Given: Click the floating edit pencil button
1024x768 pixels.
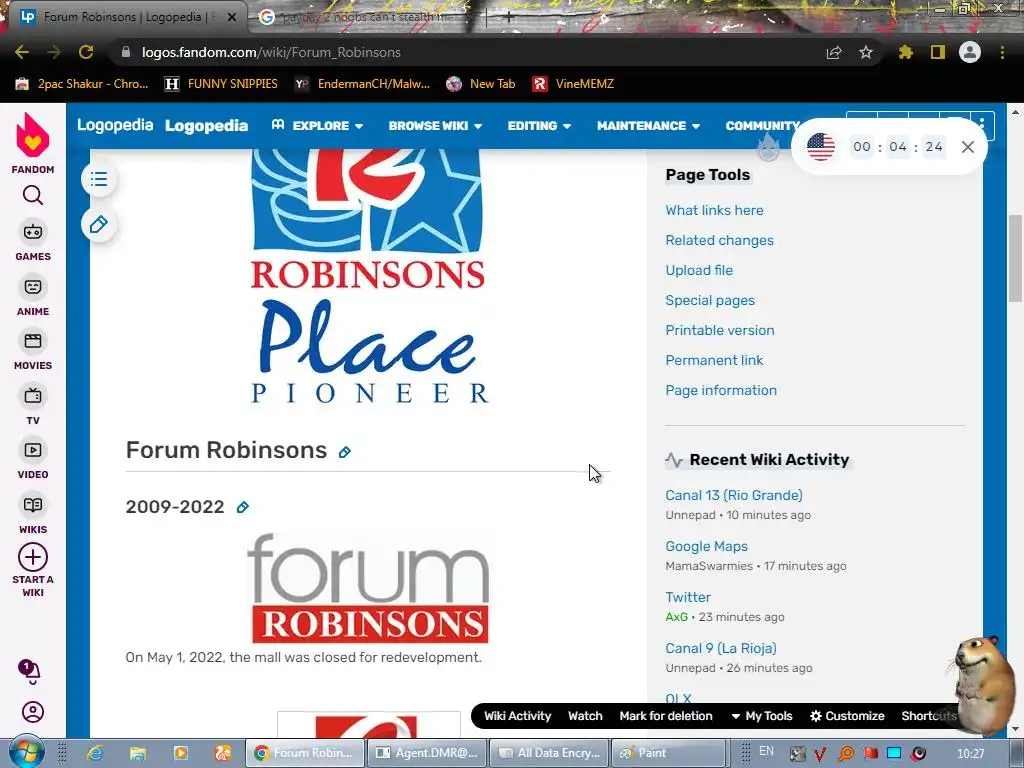Looking at the screenshot, I should pos(99,225).
